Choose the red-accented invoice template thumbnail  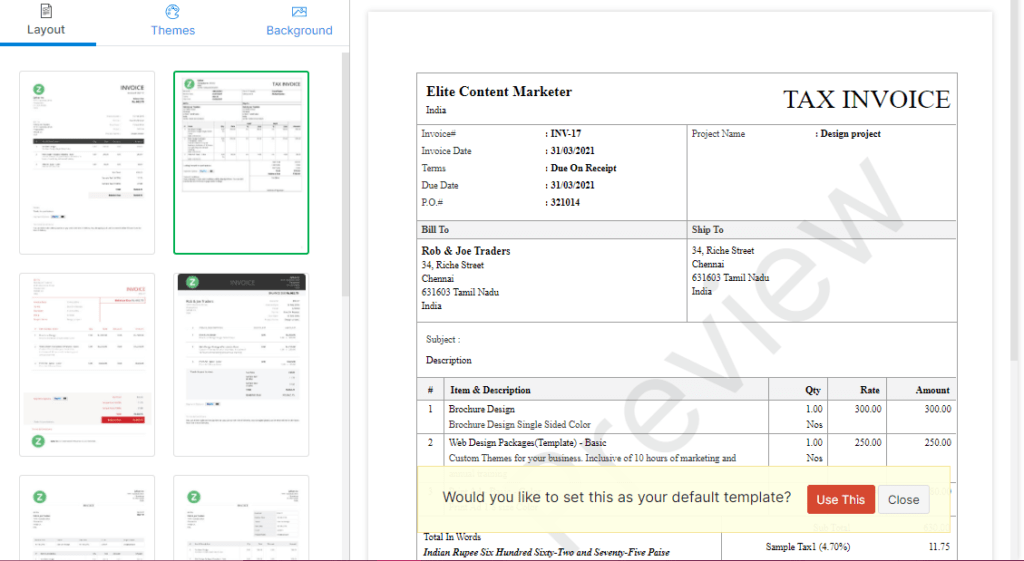[87, 364]
